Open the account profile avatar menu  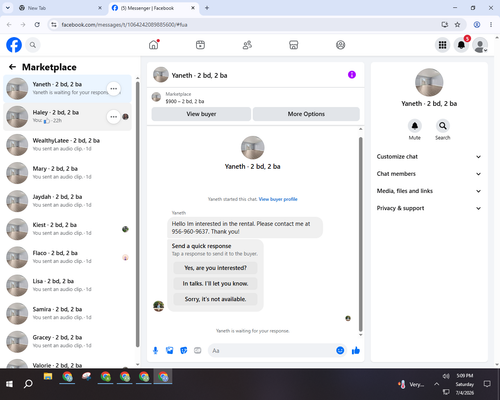click(x=480, y=45)
